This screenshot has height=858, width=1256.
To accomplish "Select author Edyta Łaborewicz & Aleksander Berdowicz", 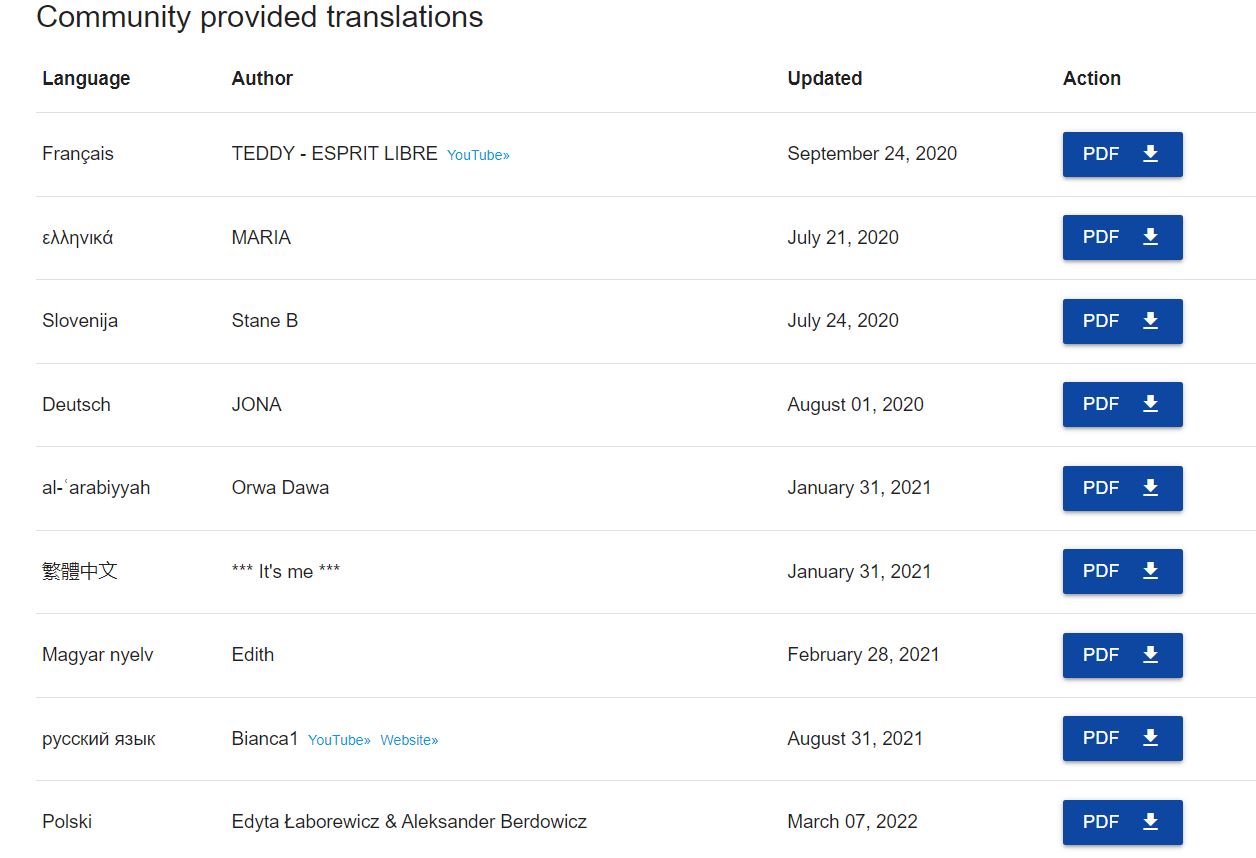I will pos(409,822).
